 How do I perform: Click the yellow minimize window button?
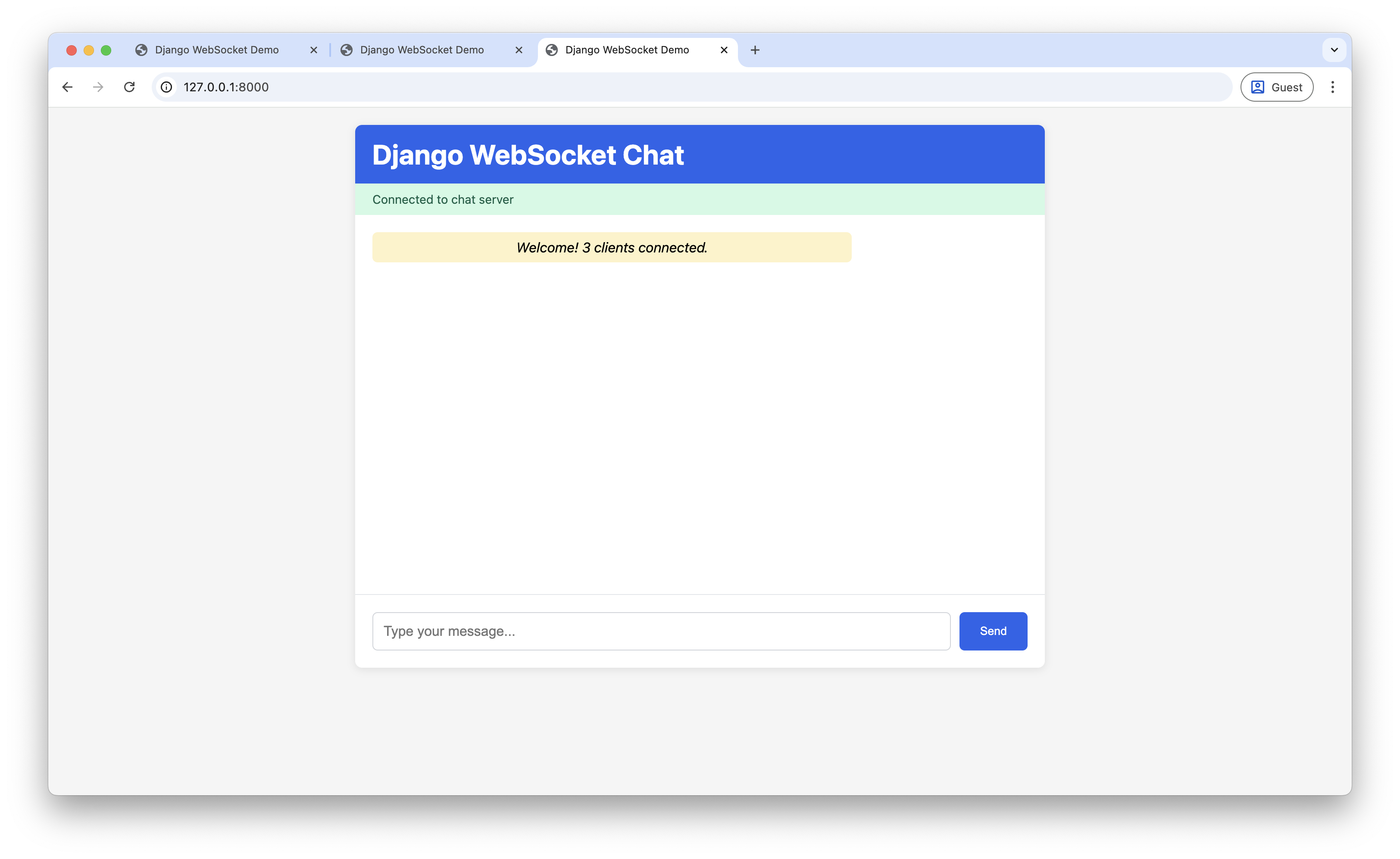click(x=89, y=50)
